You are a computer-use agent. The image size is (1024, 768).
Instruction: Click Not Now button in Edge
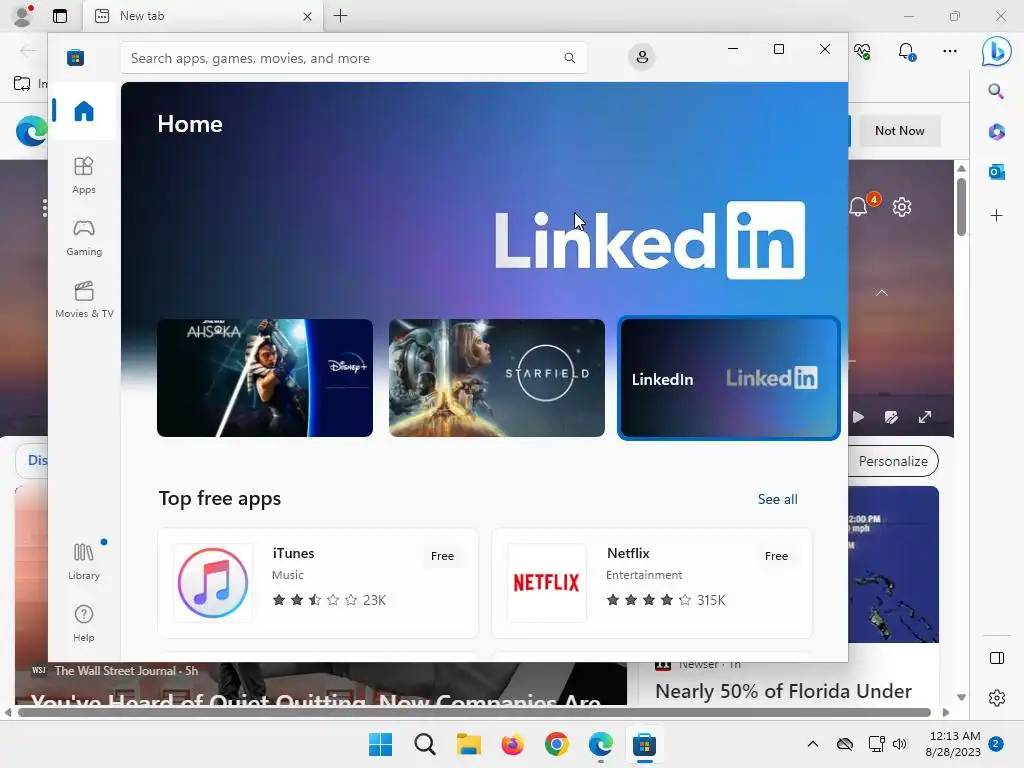[899, 131]
